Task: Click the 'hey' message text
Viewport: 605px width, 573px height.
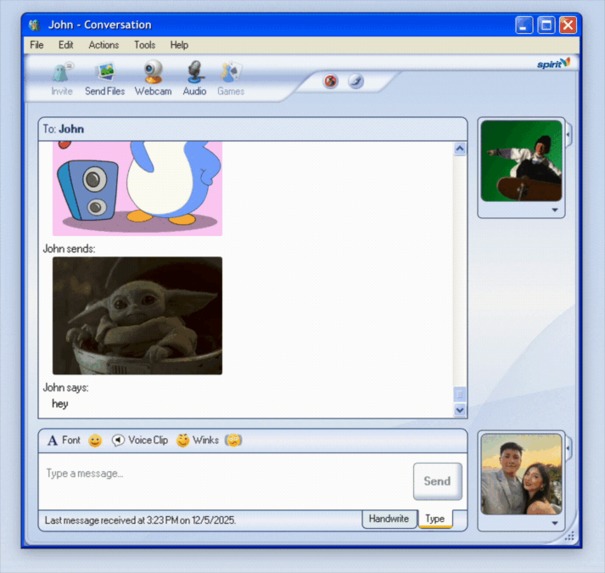Action: 60,404
